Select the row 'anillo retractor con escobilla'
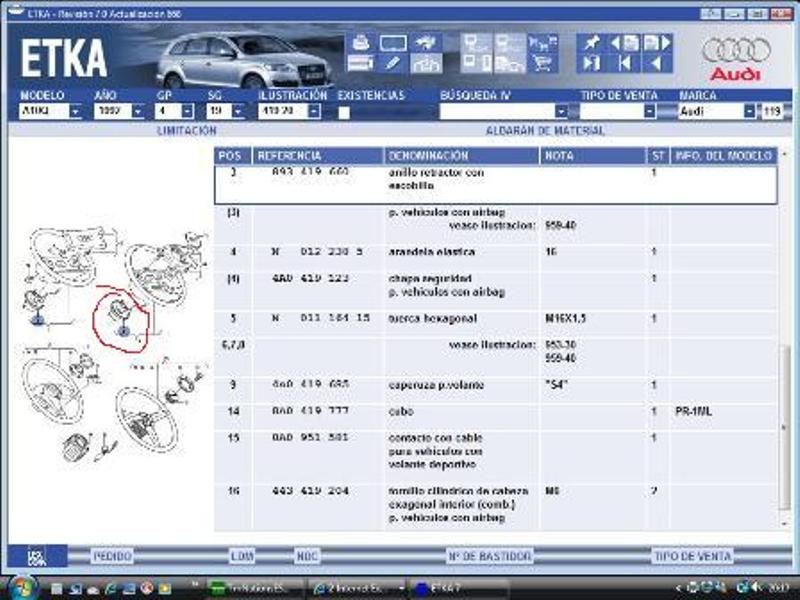This screenshot has width=800, height=600. tap(495, 184)
